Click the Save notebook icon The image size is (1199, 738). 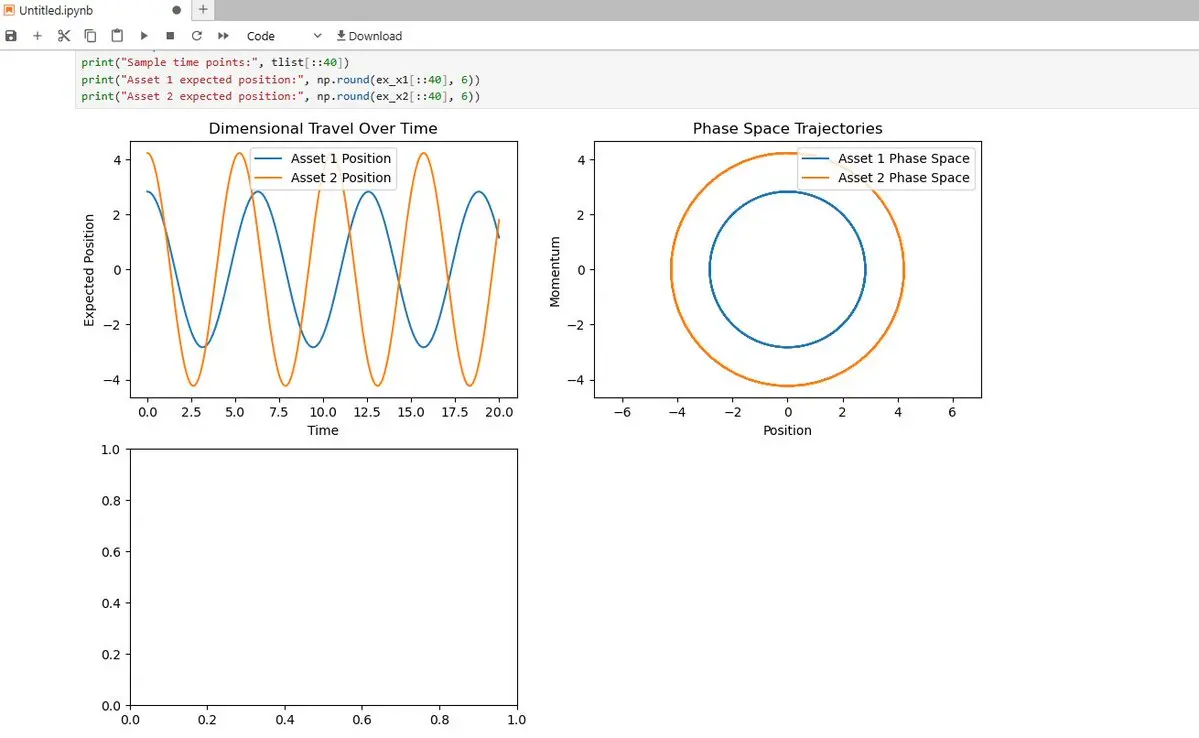pos(11,36)
